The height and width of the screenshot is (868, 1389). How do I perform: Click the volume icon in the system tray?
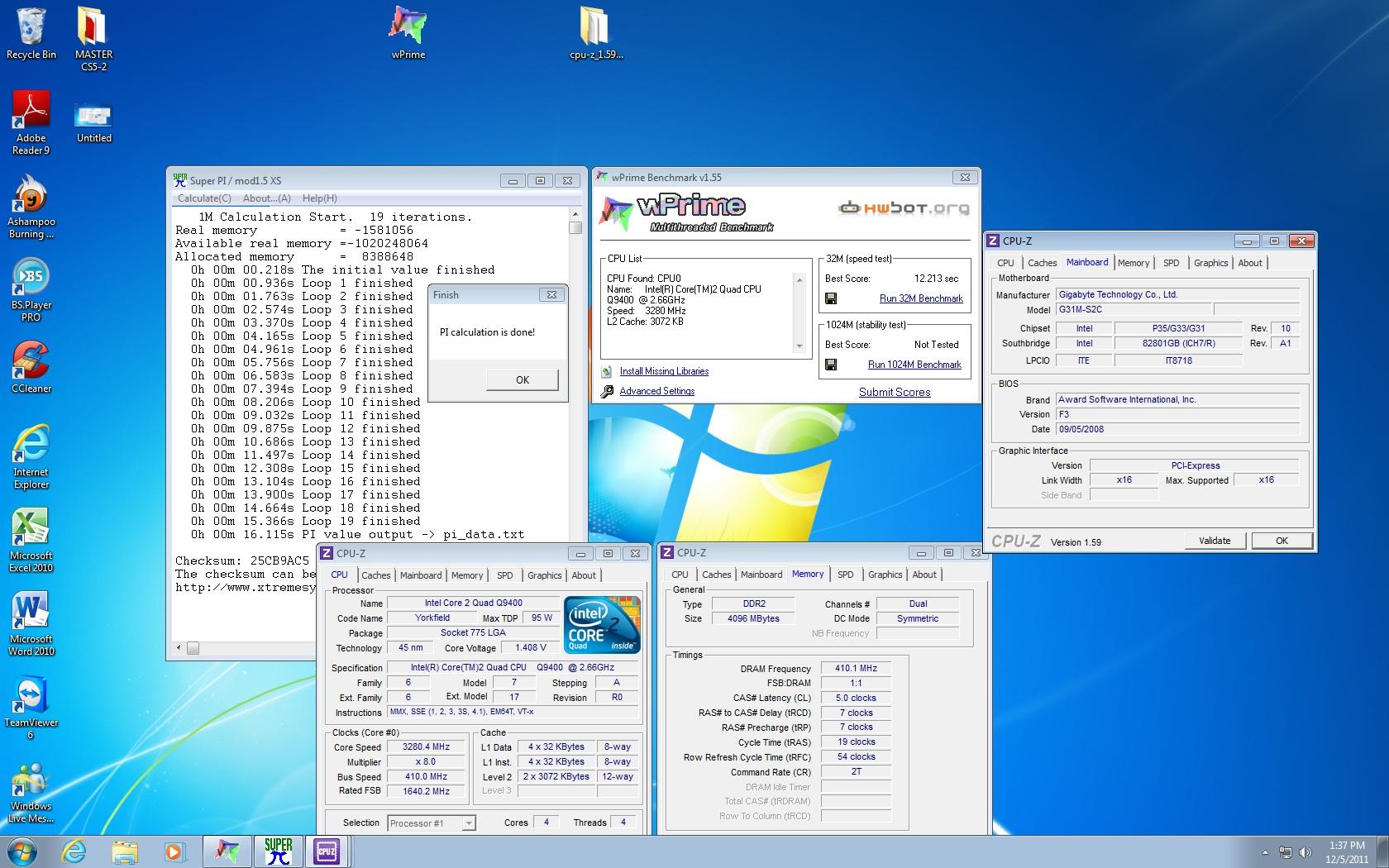(x=1305, y=852)
